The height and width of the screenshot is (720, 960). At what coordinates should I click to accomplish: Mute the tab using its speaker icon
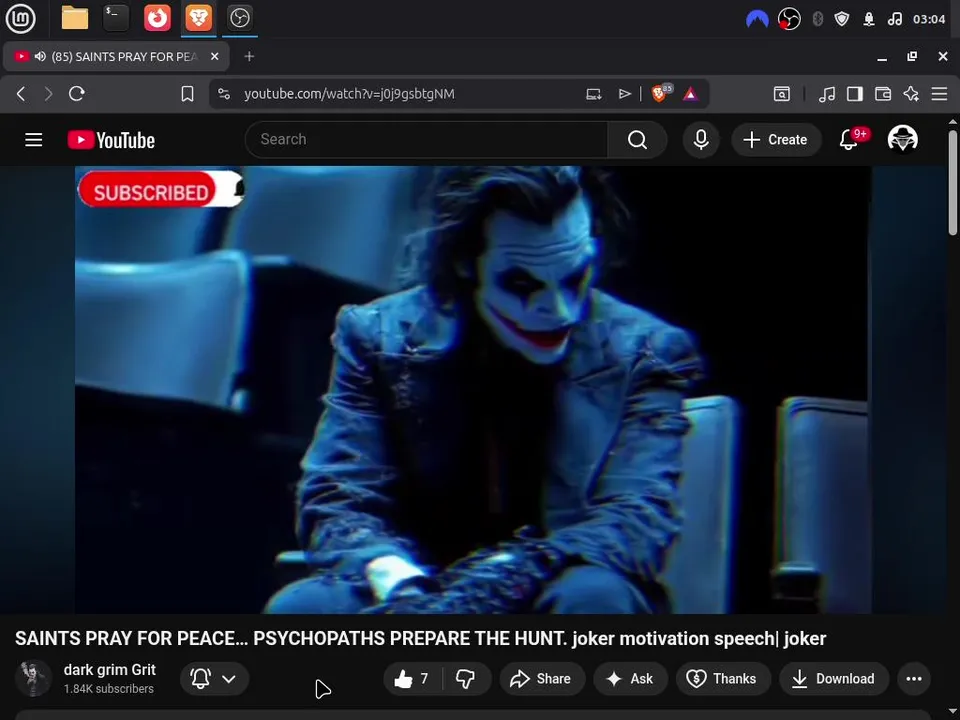40,57
